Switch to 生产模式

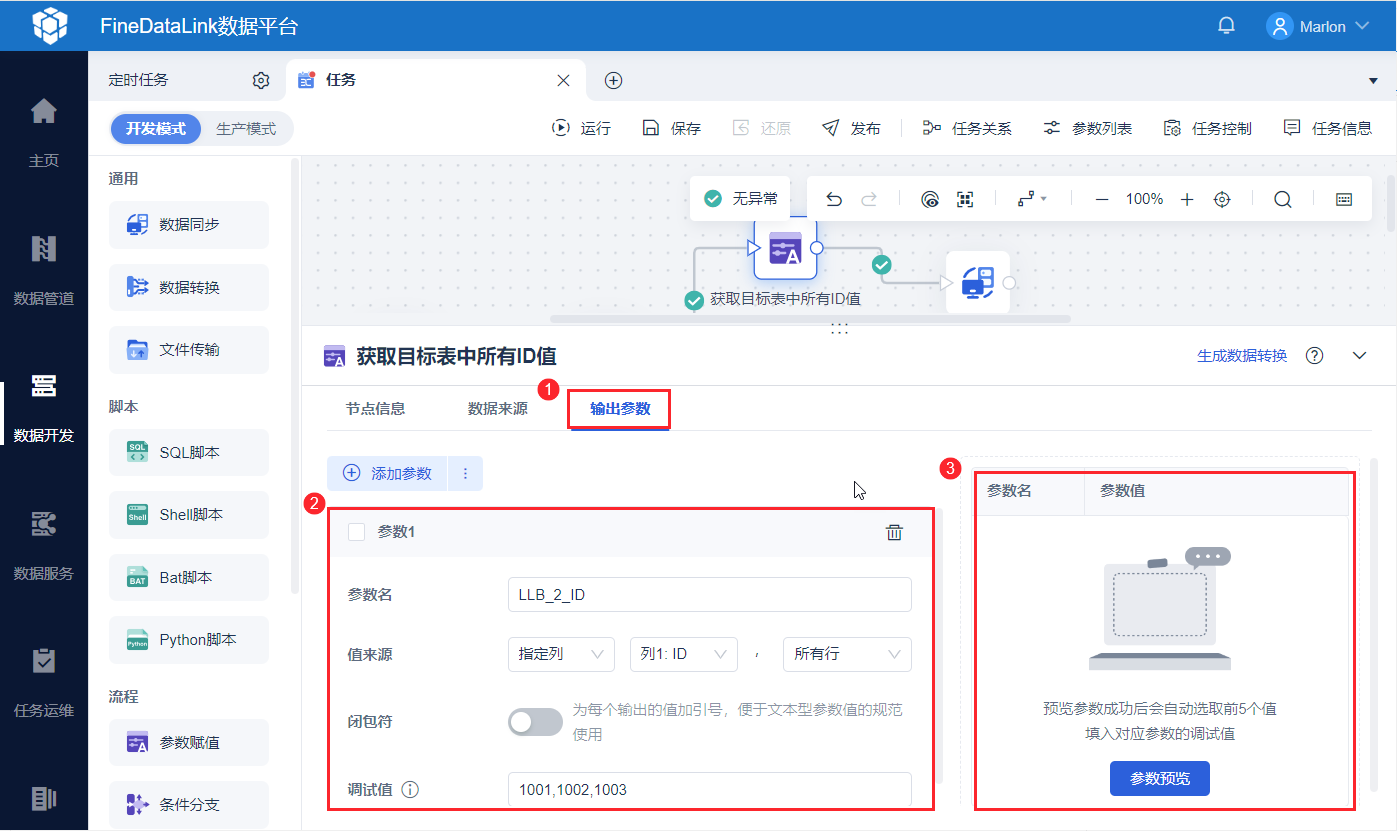tap(246, 129)
